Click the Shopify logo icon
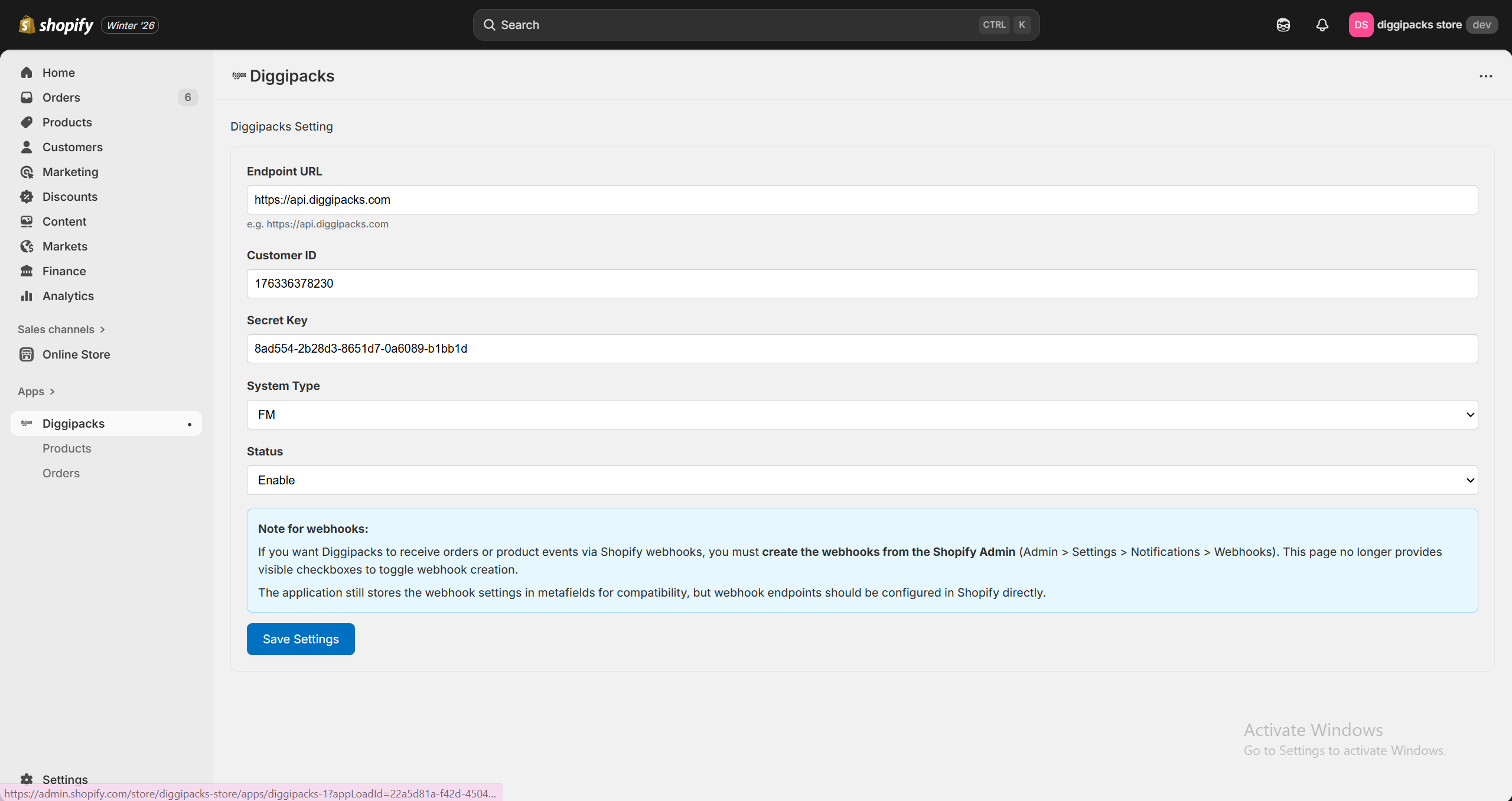Image resolution: width=1512 pixels, height=801 pixels. point(27,25)
